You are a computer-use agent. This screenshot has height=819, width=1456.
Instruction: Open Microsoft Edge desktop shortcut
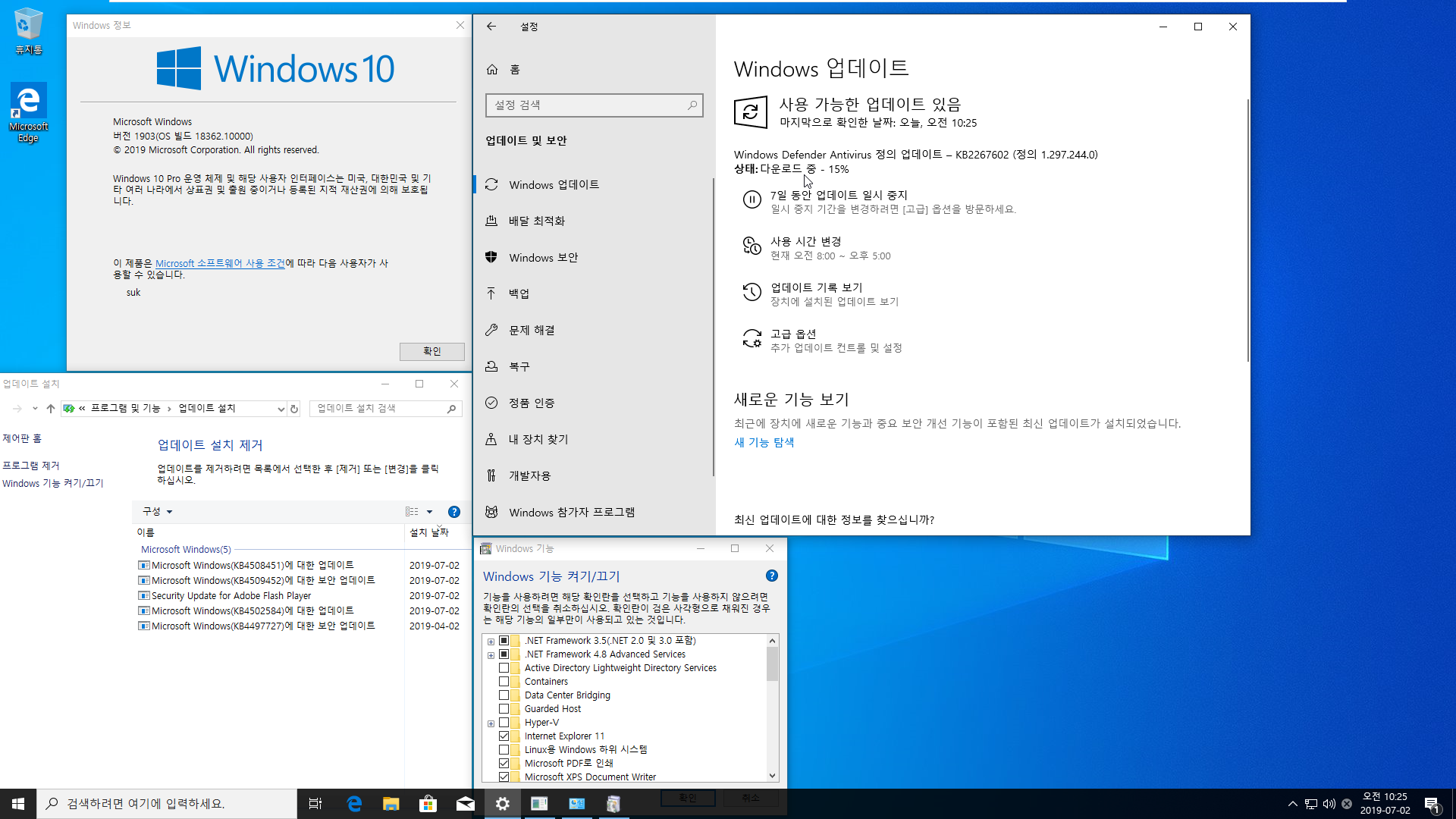(29, 112)
